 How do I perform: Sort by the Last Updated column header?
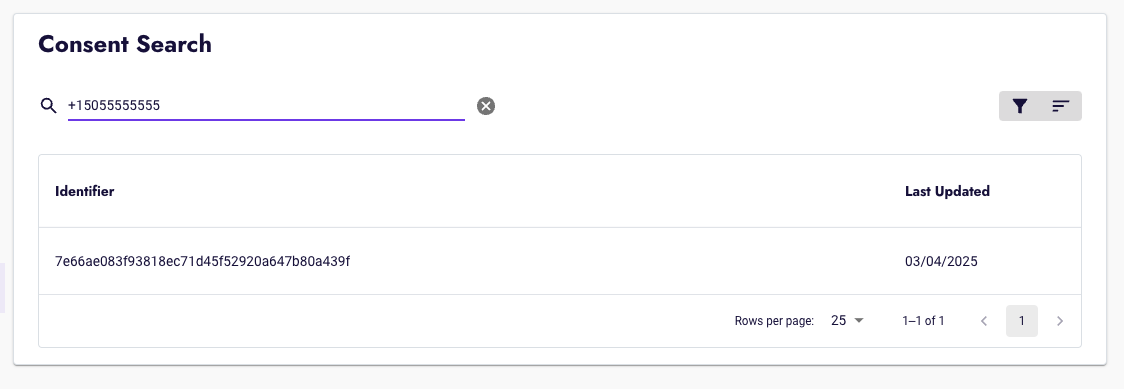[x=947, y=191]
